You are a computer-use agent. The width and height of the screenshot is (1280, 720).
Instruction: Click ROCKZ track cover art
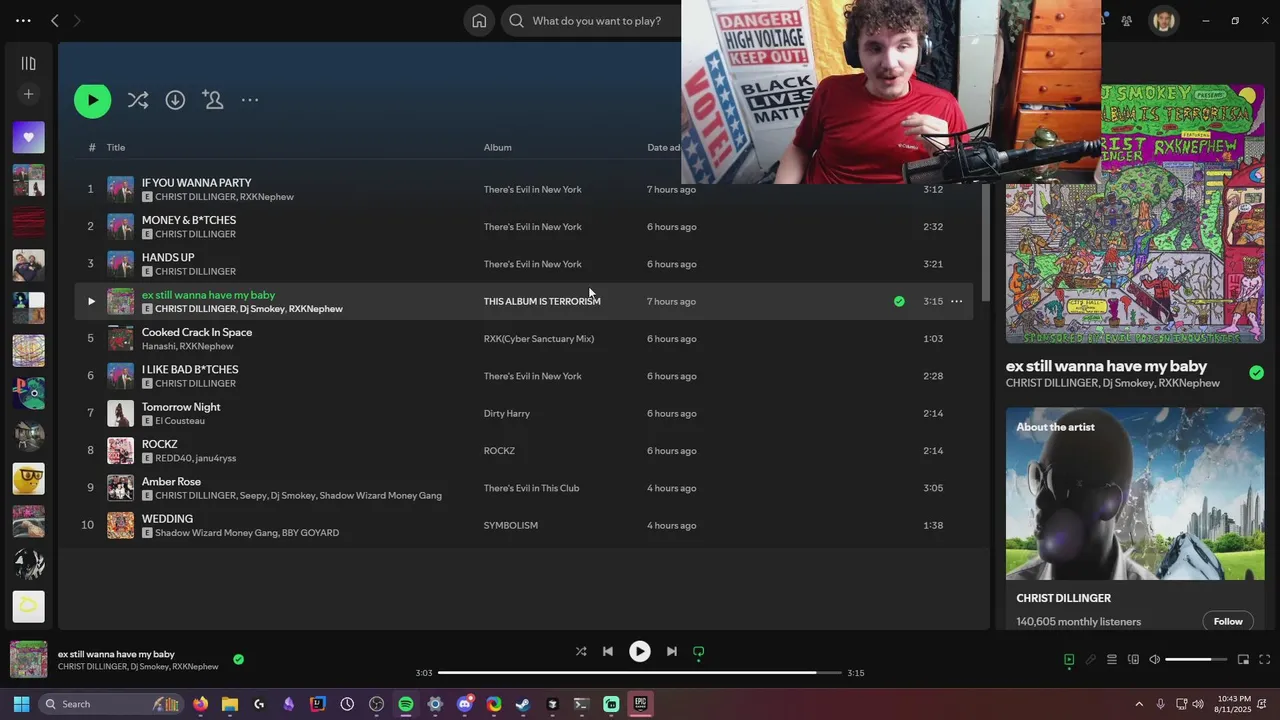click(120, 451)
